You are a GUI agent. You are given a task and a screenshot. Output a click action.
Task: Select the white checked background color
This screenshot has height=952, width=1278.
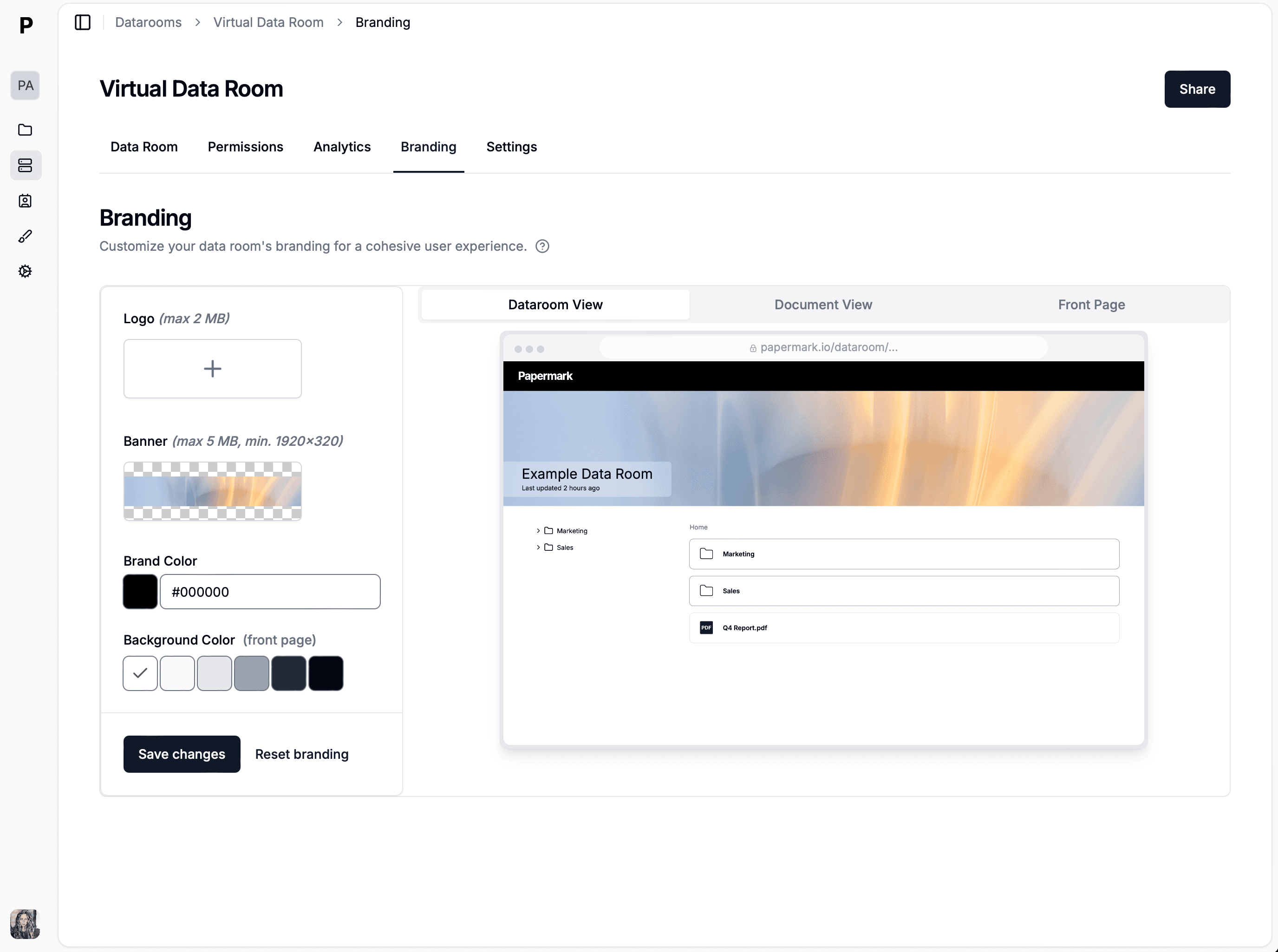[x=140, y=673]
